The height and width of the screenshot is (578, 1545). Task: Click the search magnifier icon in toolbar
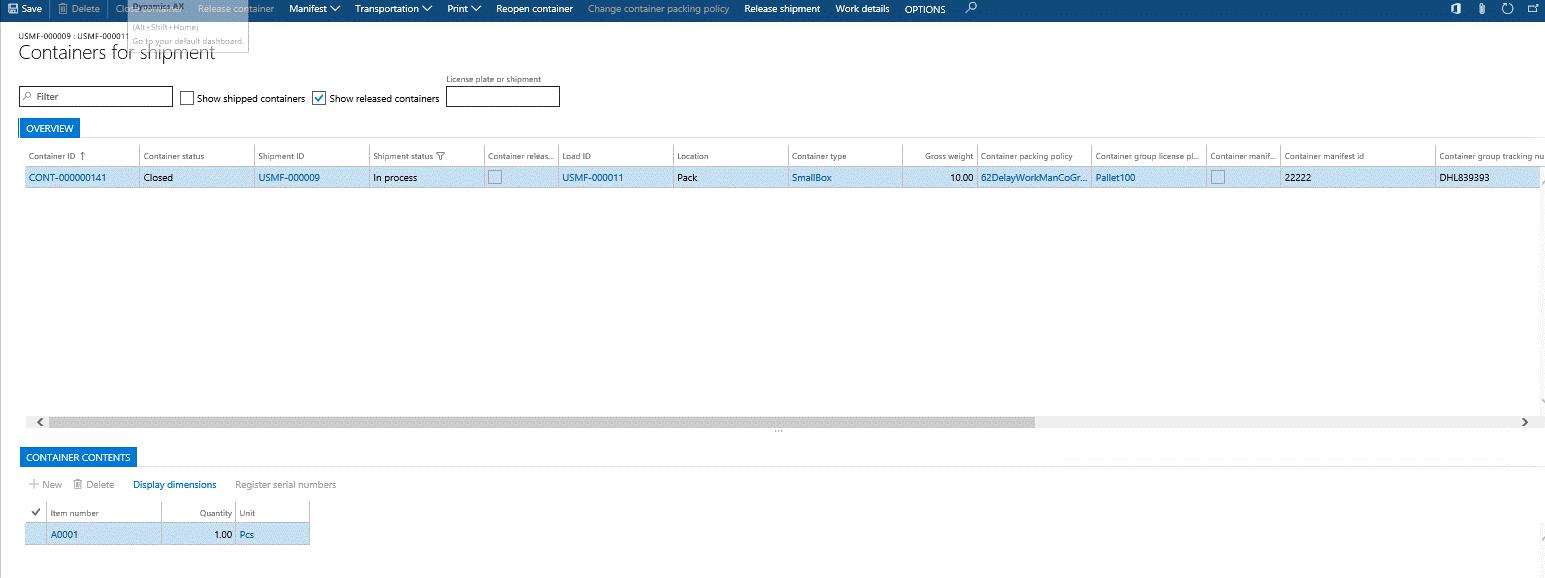pos(971,8)
